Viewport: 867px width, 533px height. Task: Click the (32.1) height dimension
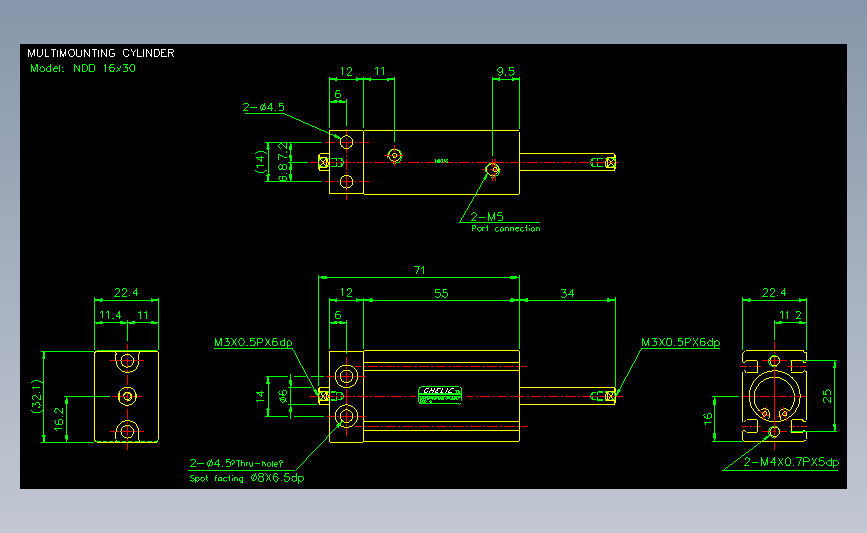tap(36, 396)
